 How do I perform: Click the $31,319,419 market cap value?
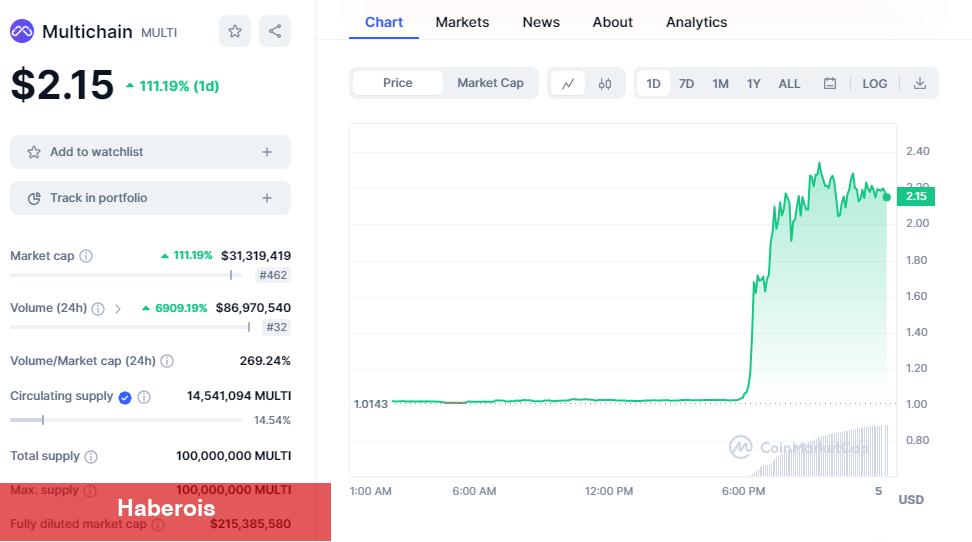click(256, 255)
